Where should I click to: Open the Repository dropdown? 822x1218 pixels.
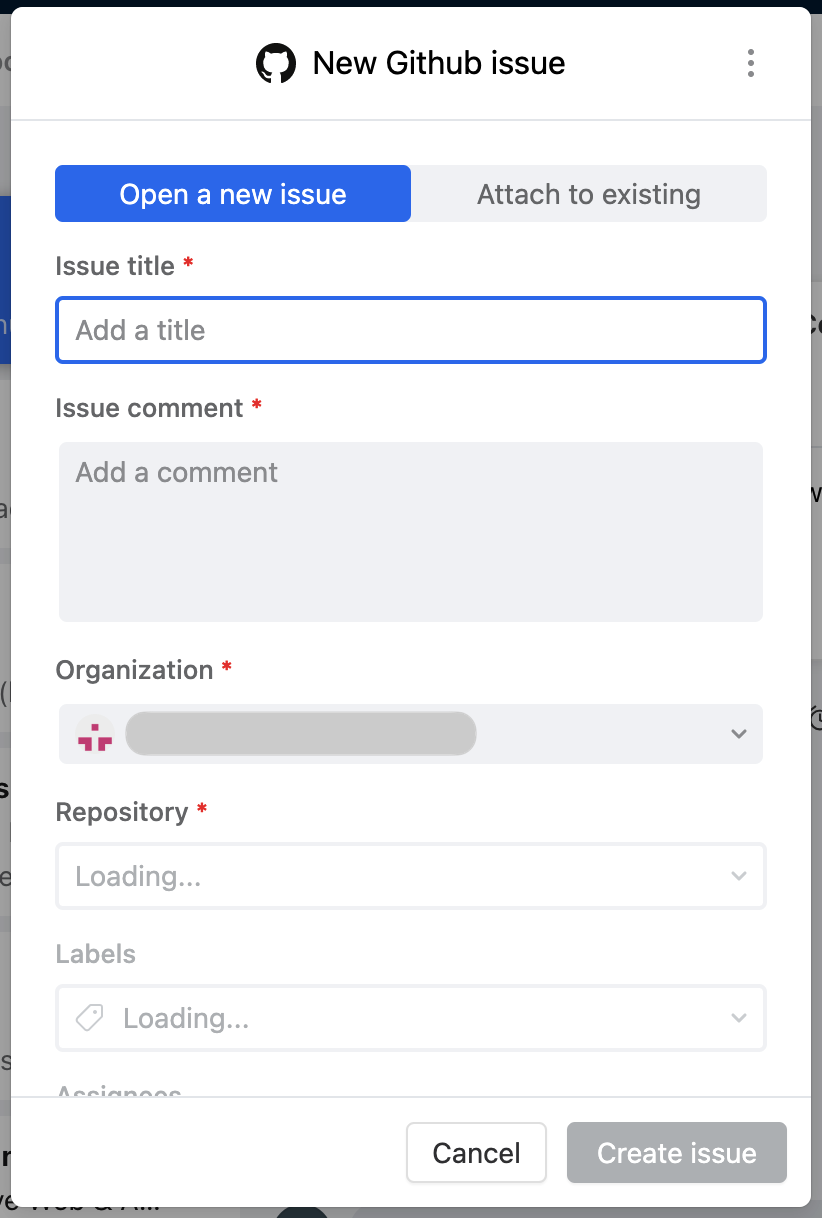pyautogui.click(x=411, y=876)
